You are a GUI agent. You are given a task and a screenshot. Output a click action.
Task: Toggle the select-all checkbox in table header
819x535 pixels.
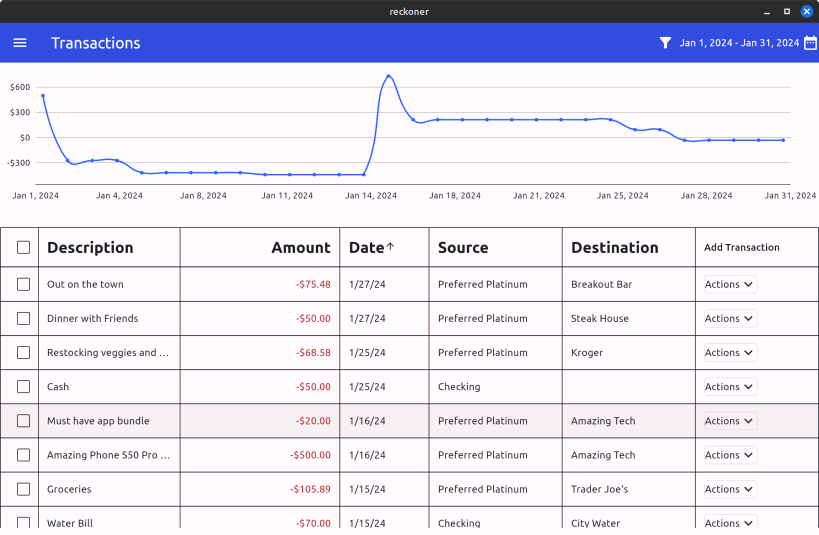(x=24, y=247)
